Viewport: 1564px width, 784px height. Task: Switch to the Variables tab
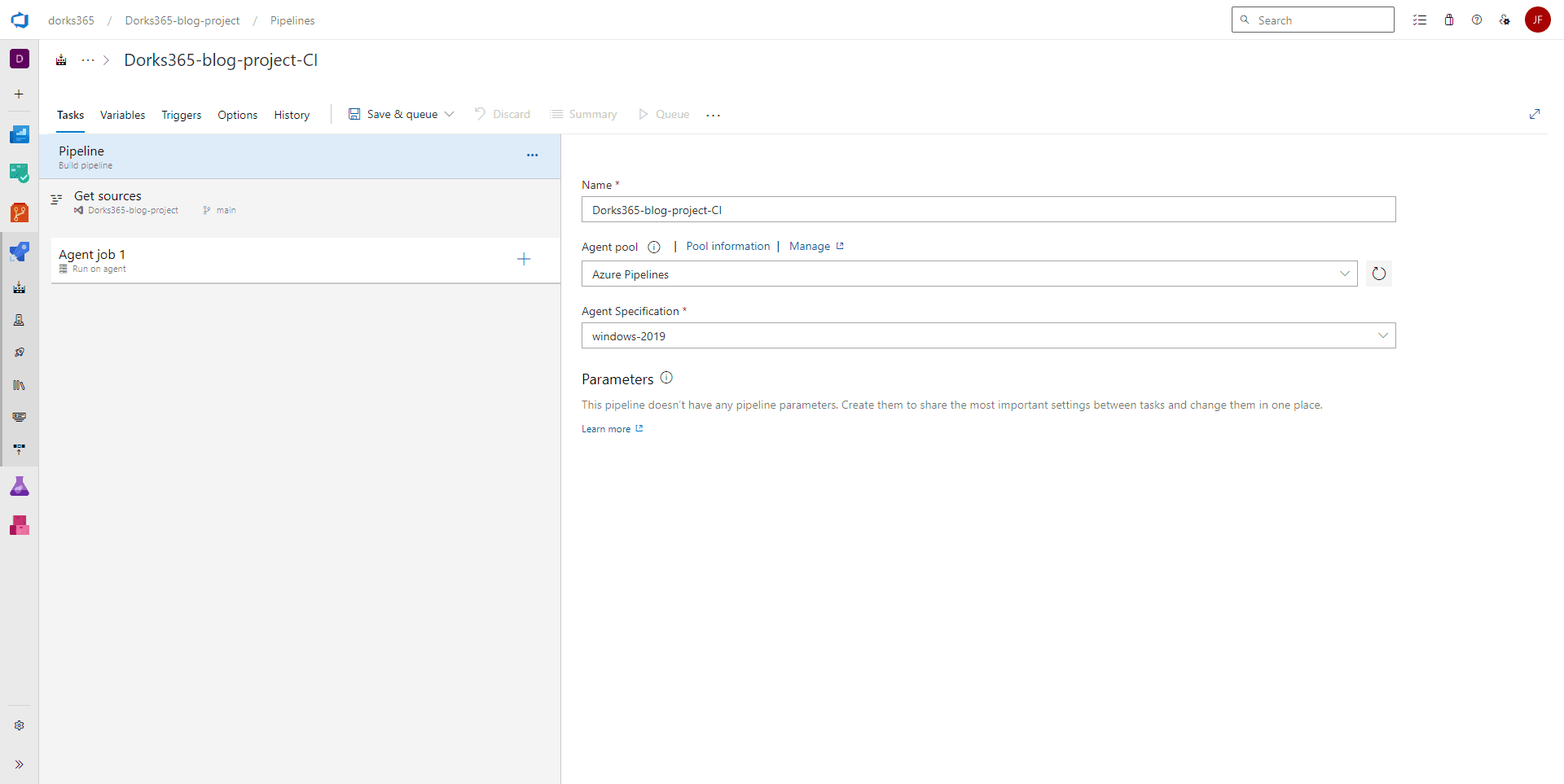tap(123, 115)
